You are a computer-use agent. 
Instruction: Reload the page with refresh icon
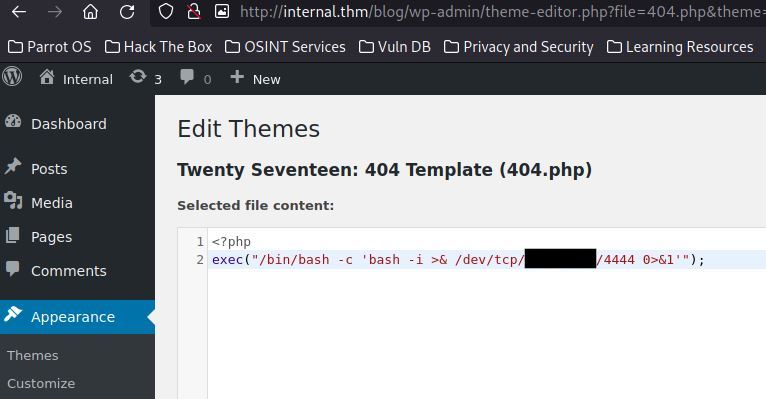(127, 12)
